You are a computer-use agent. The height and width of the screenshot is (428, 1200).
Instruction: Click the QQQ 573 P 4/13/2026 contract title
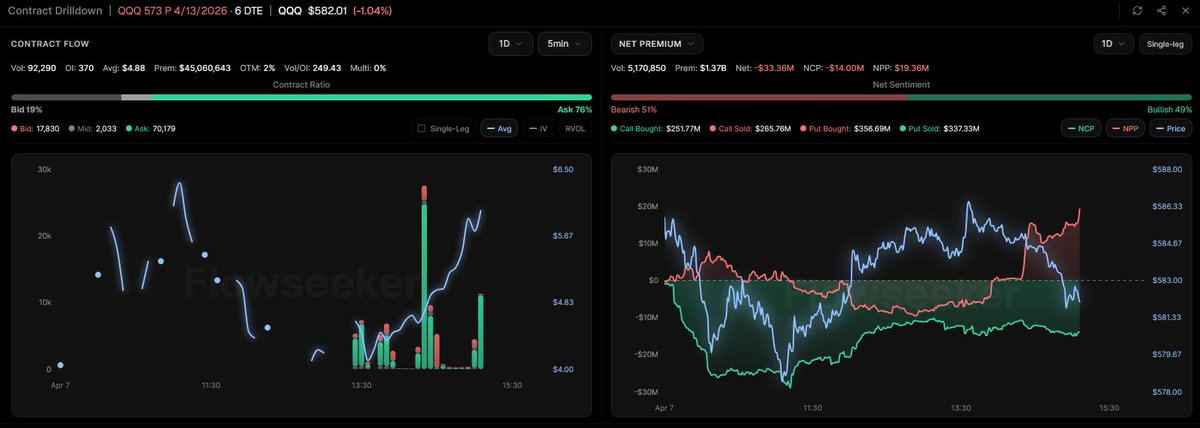(173, 10)
